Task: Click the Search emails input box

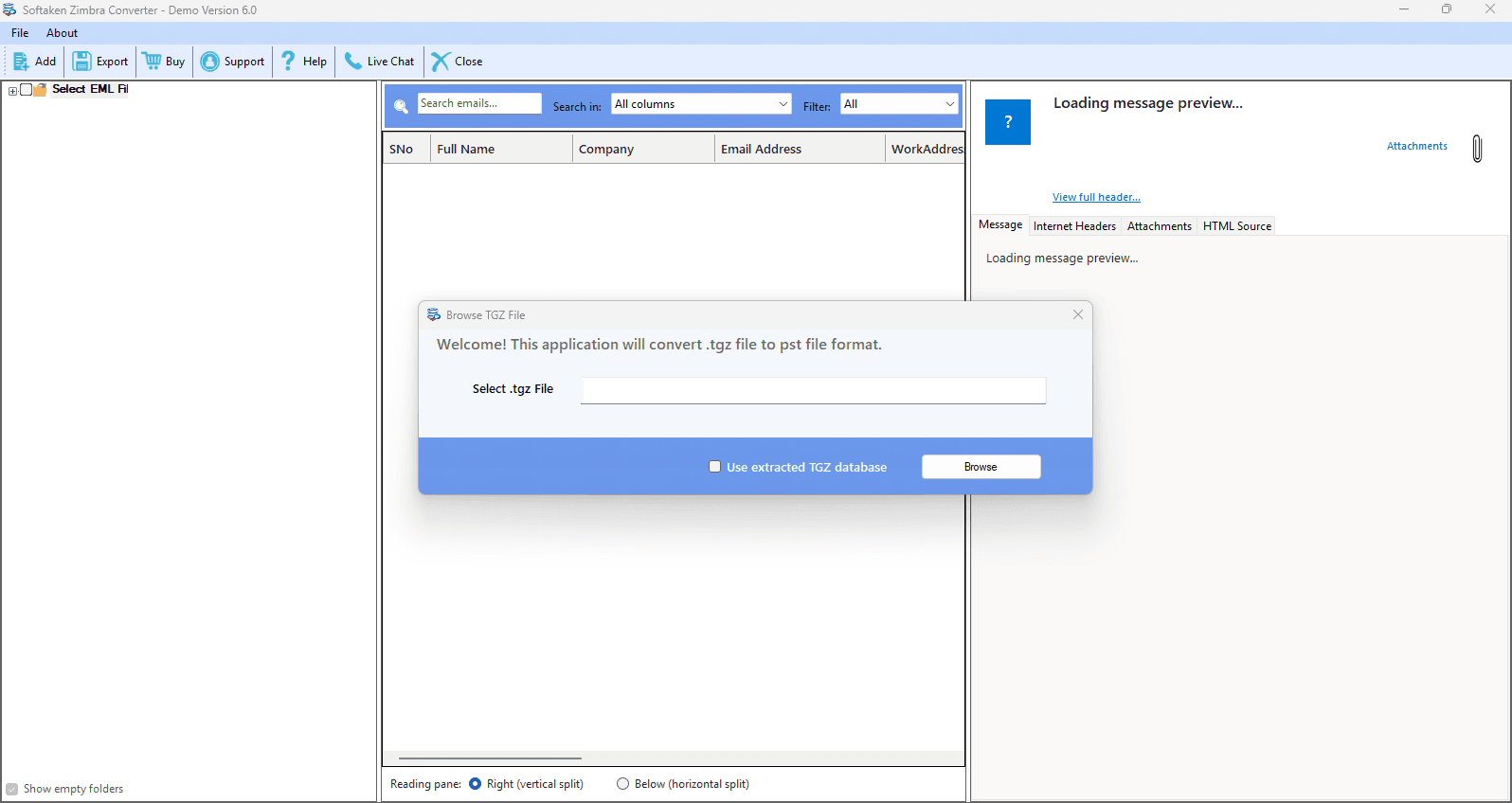Action: [479, 103]
